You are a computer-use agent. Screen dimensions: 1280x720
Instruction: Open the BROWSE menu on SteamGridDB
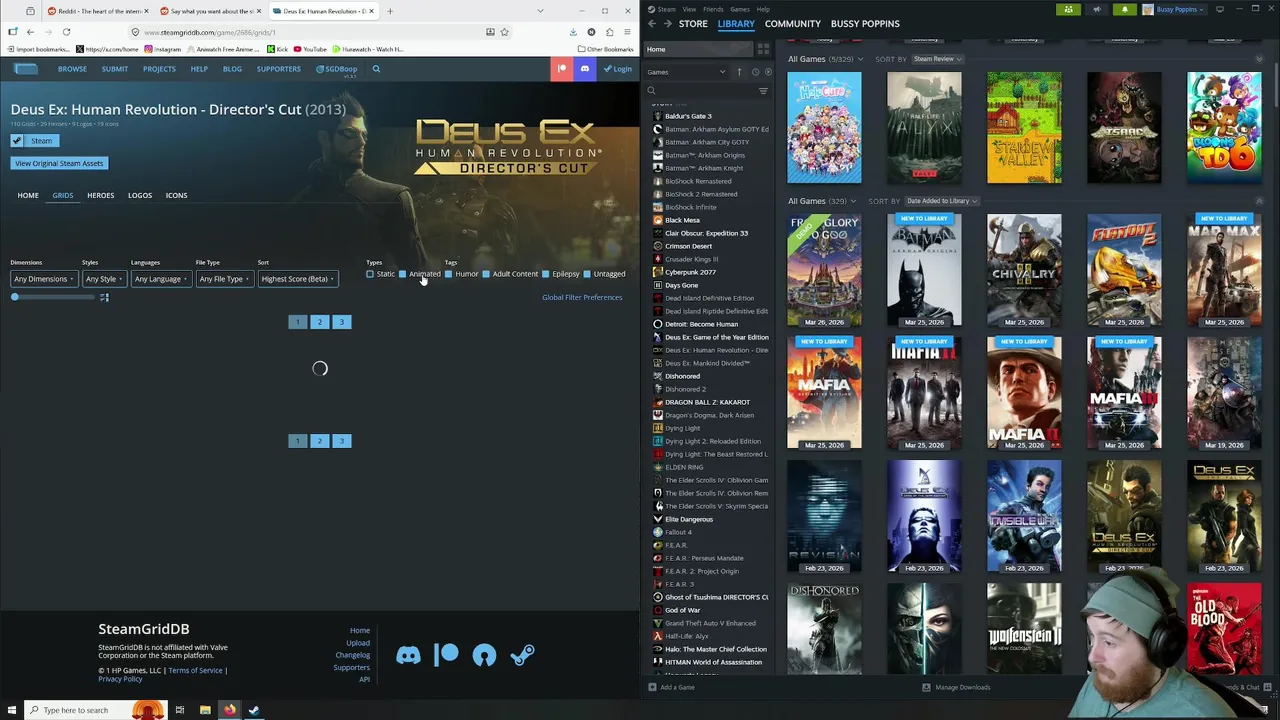point(72,69)
